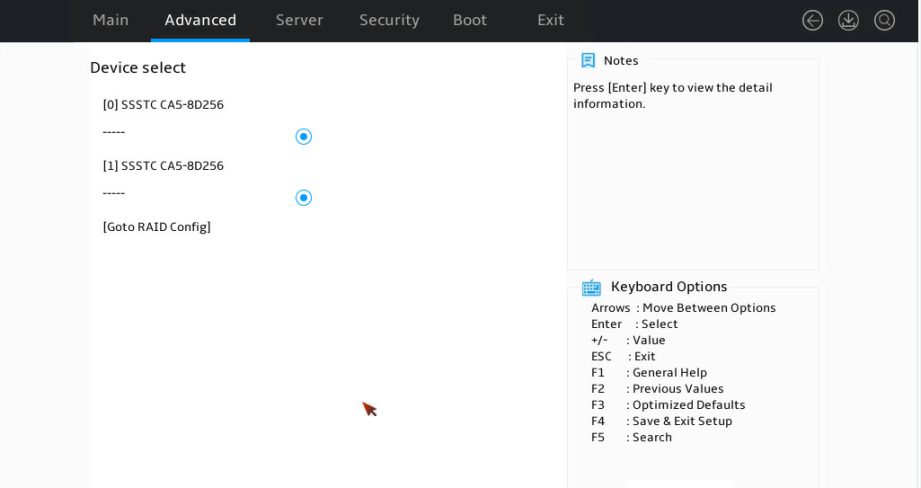Go to the Security tab
The image size is (921, 488).
pyautogui.click(x=389, y=20)
